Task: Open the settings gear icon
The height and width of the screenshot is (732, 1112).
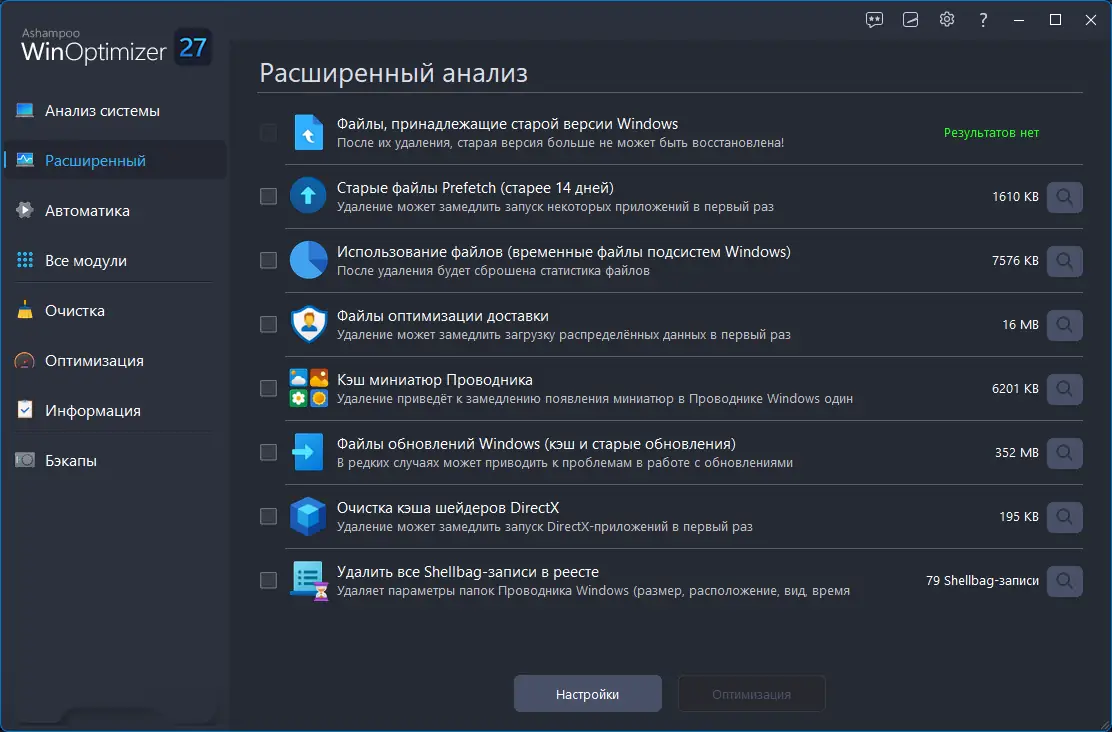Action: tap(947, 19)
